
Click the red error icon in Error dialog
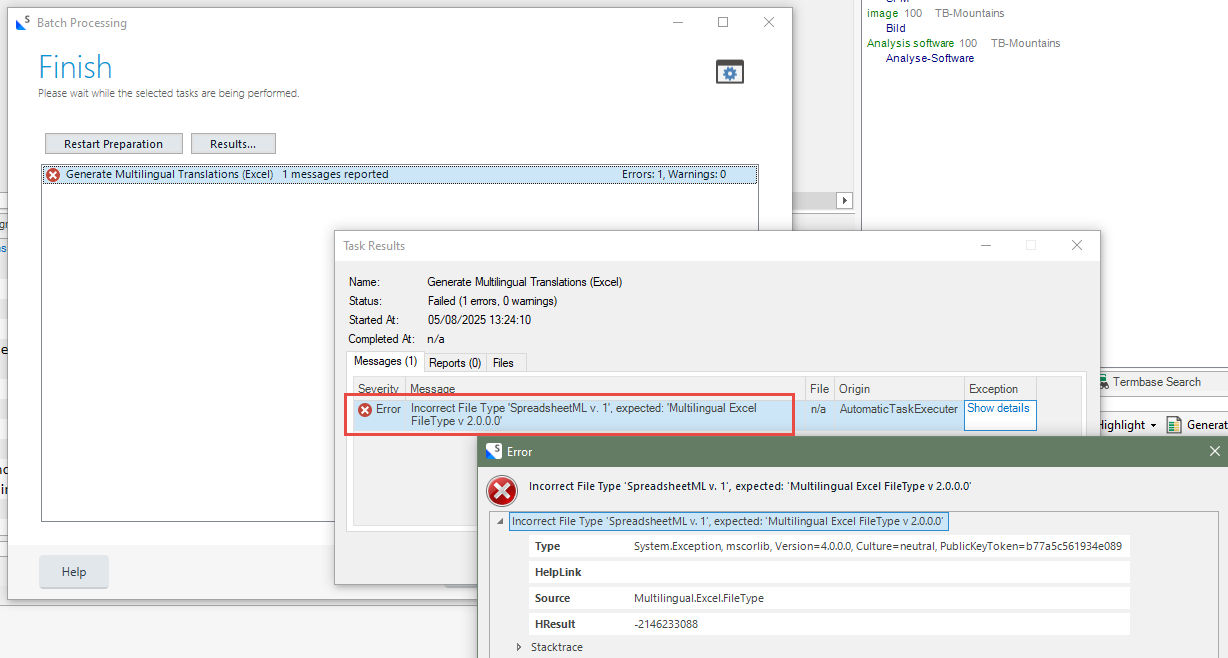pos(501,490)
